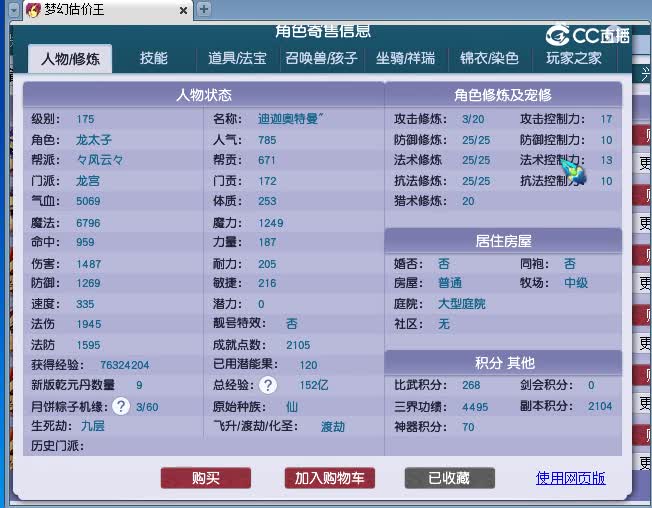Open the tab list dropdown arrow

tap(14, 10)
